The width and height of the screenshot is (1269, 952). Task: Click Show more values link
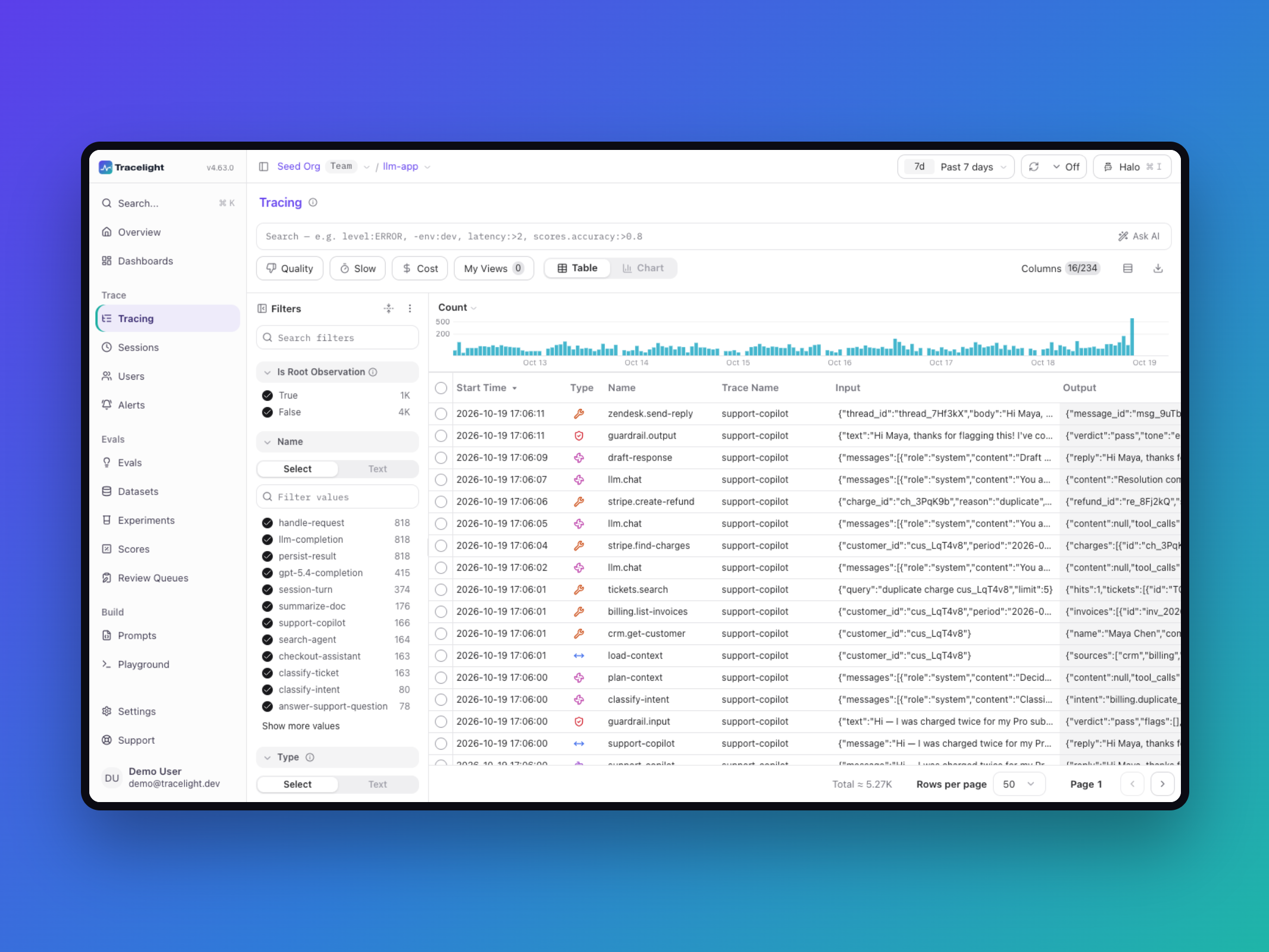pyautogui.click(x=301, y=726)
